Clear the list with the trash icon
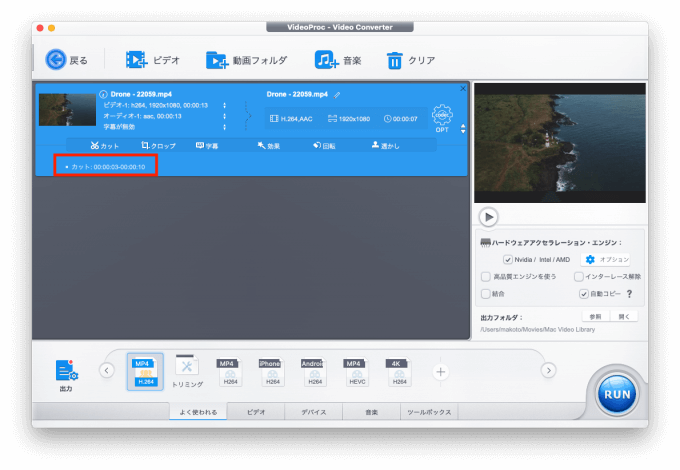The width and height of the screenshot is (680, 470). click(394, 60)
